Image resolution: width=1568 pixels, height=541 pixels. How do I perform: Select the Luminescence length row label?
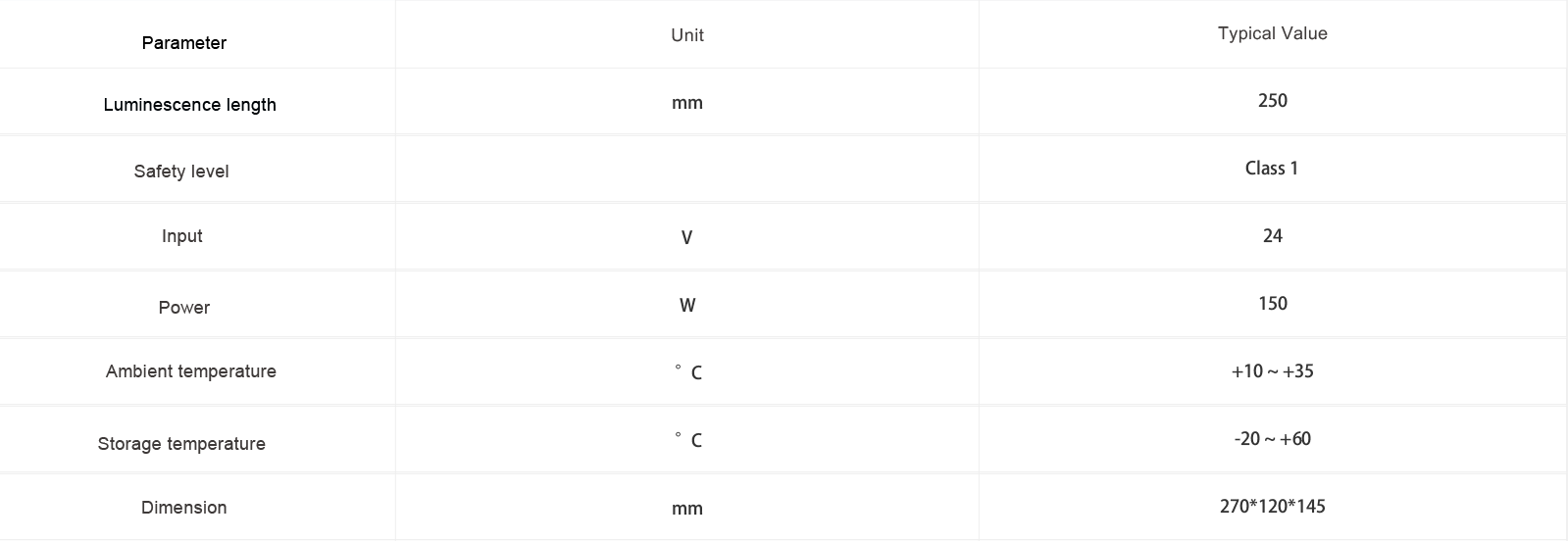point(189,105)
